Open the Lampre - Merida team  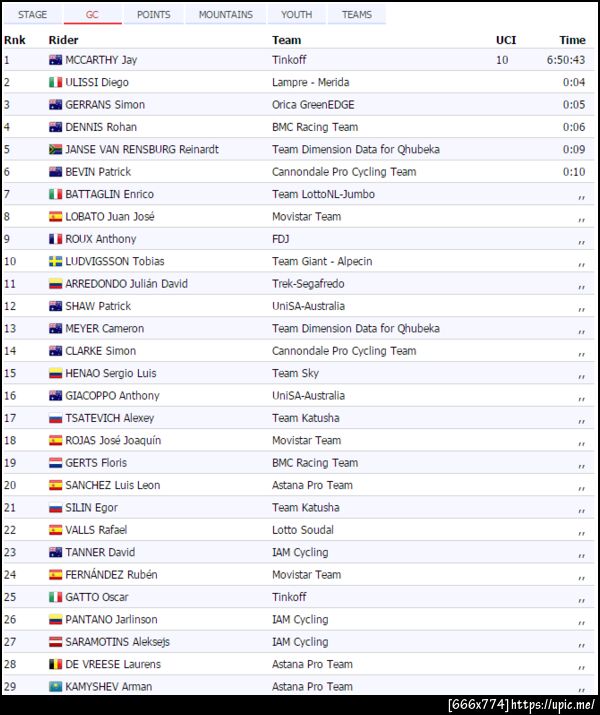click(x=310, y=82)
